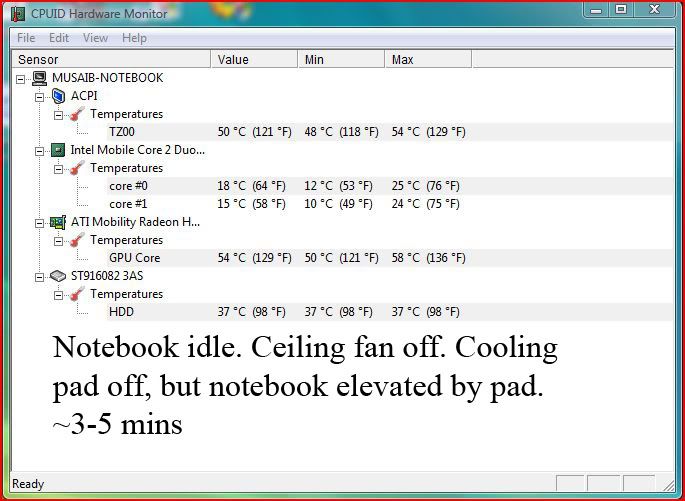The height and width of the screenshot is (501, 685).
Task: Click TZ00 min 48 °C (118 °F)
Action: point(342,132)
